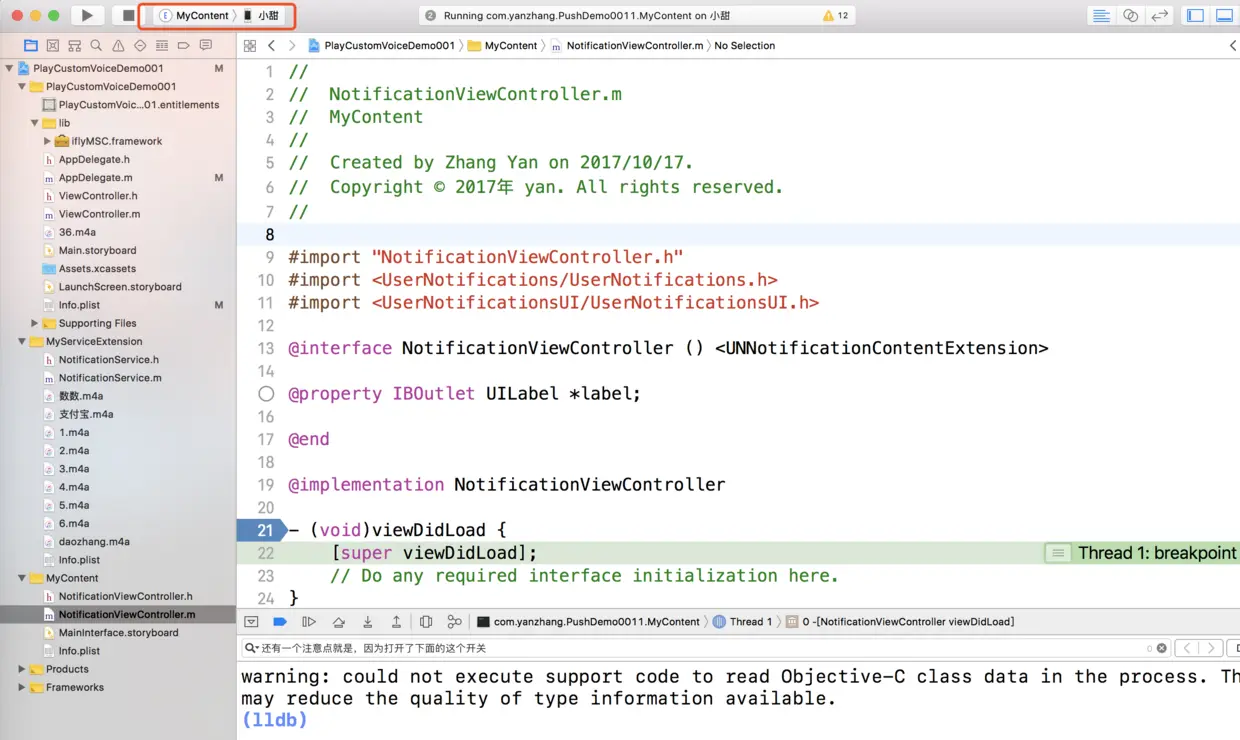Open ViewController.h file

(98, 196)
